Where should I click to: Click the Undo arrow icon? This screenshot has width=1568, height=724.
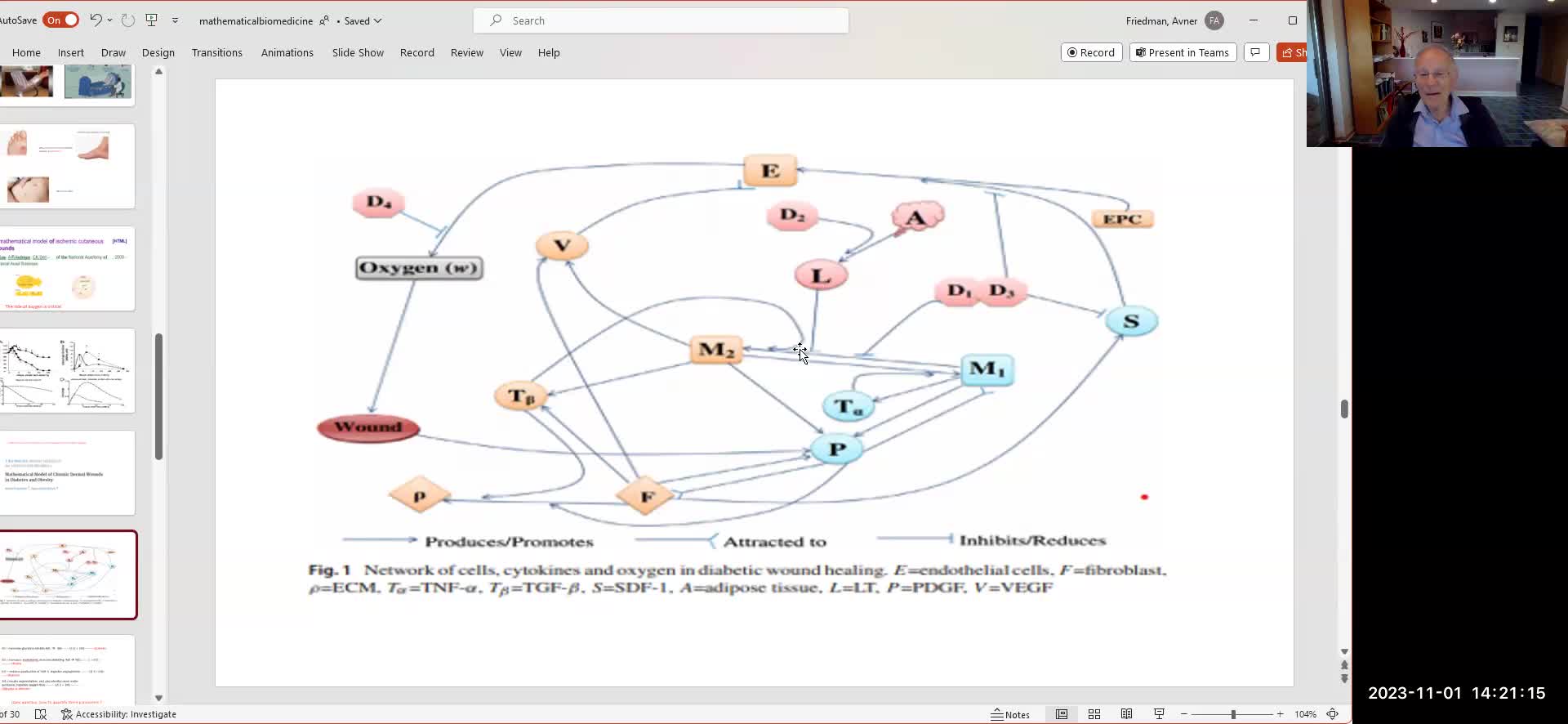(96, 20)
